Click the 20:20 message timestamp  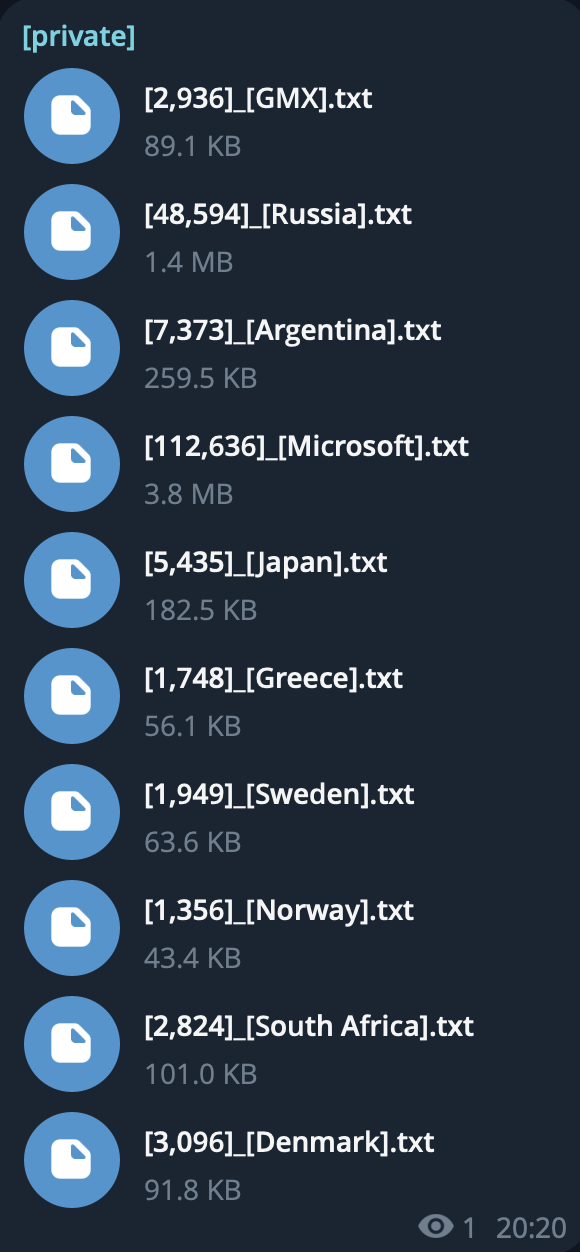point(531,1226)
